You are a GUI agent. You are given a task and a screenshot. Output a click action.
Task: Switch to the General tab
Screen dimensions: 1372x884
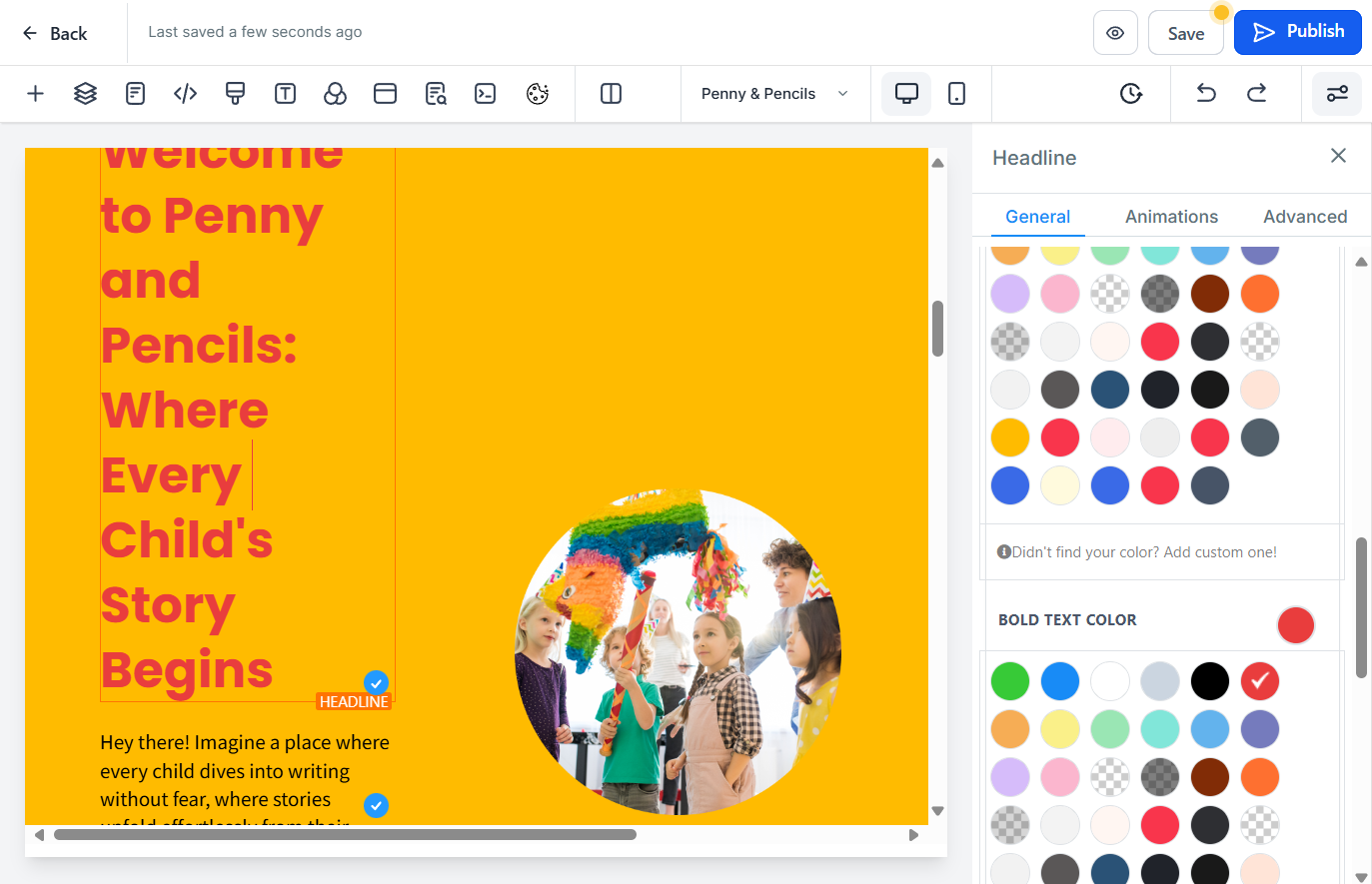pyautogui.click(x=1037, y=217)
